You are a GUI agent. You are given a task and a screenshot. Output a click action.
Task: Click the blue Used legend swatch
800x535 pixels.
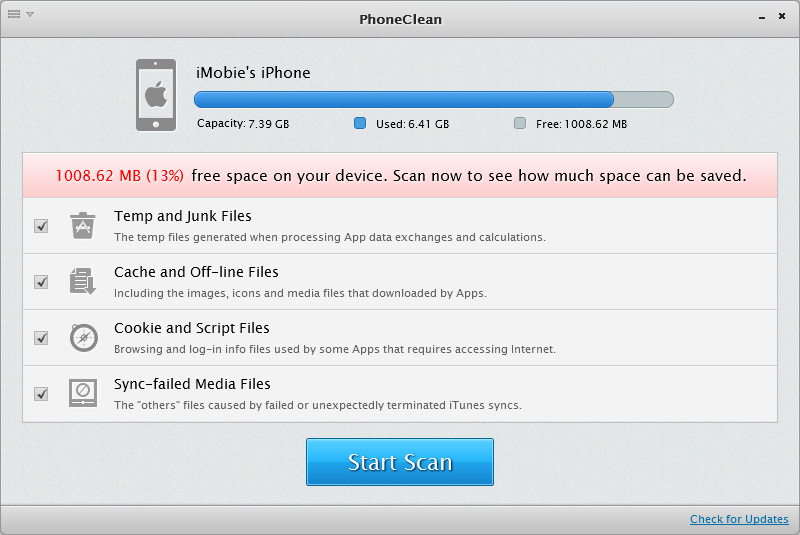[360, 123]
